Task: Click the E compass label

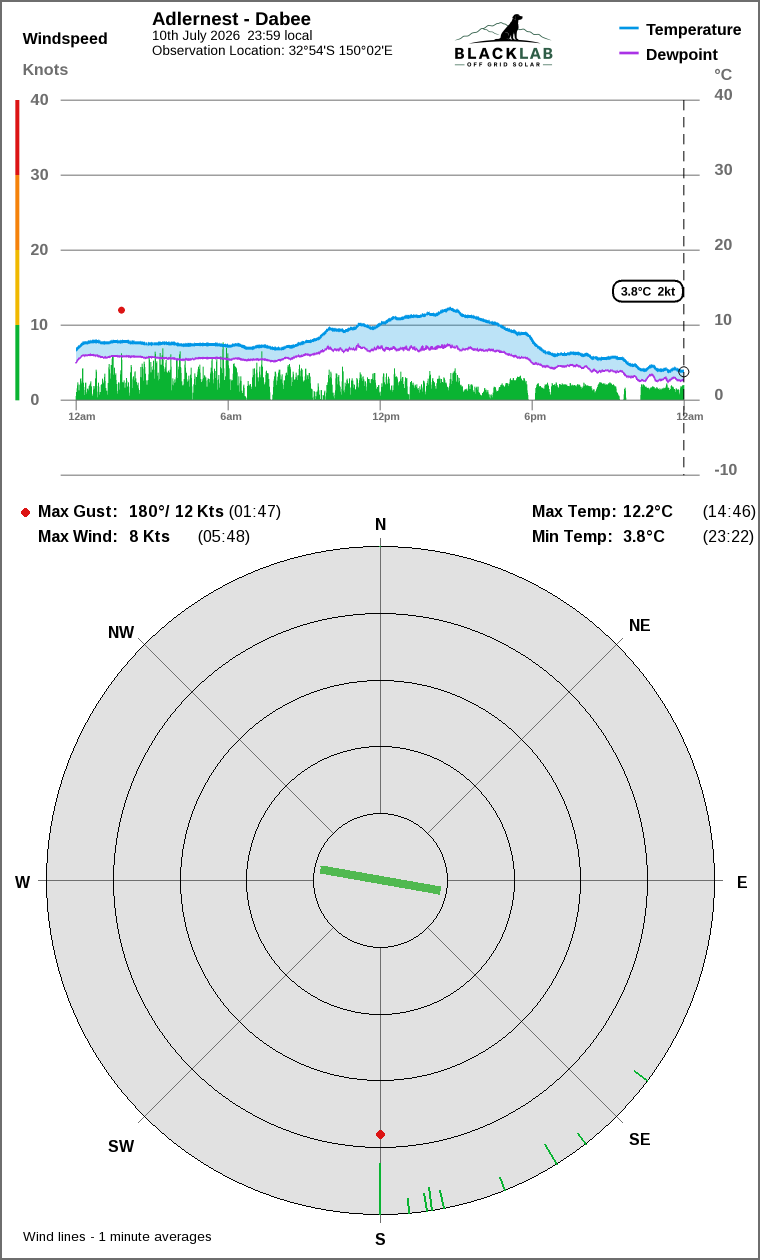Action: click(742, 882)
